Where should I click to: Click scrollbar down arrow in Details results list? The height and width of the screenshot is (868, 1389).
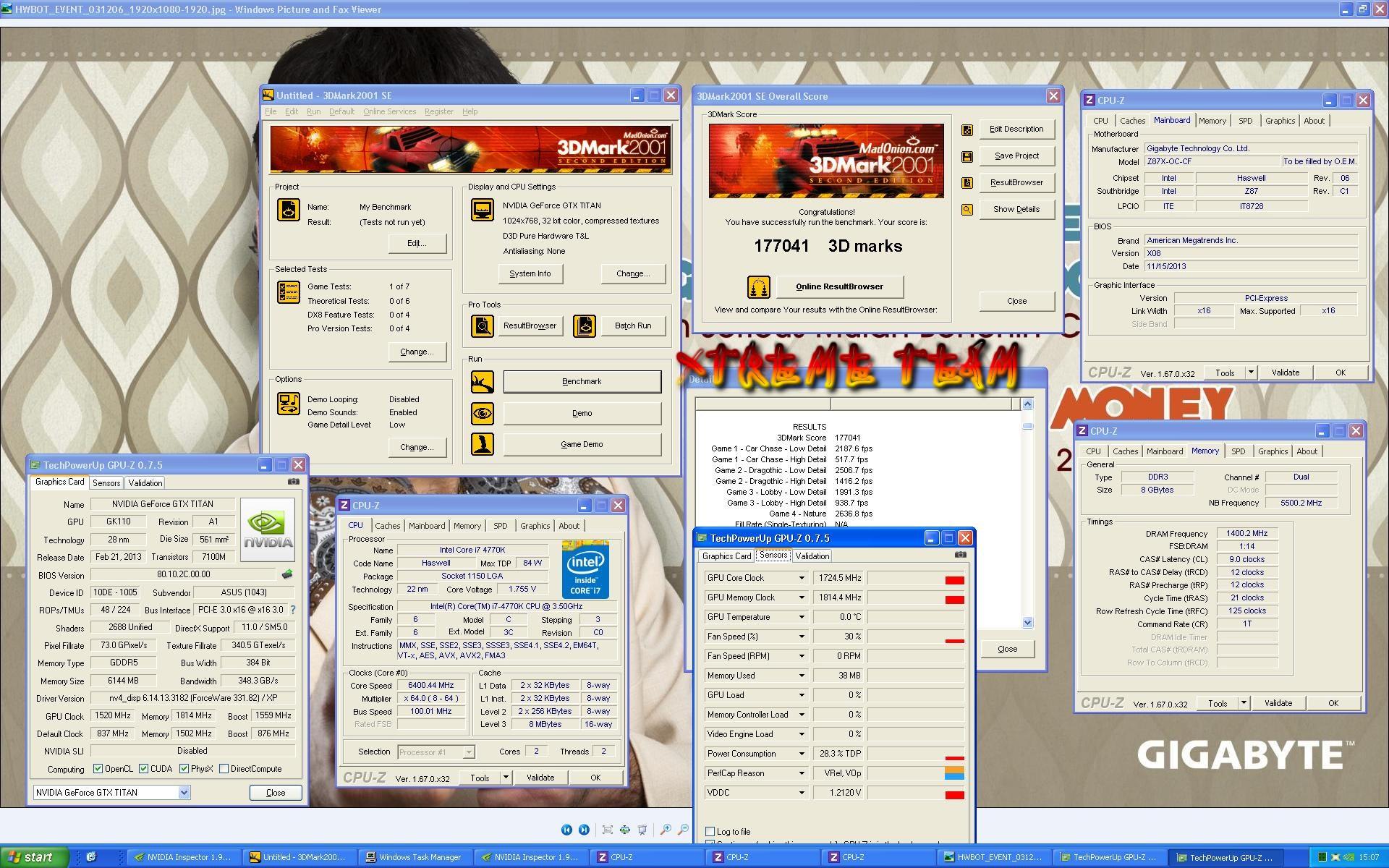(x=1027, y=622)
